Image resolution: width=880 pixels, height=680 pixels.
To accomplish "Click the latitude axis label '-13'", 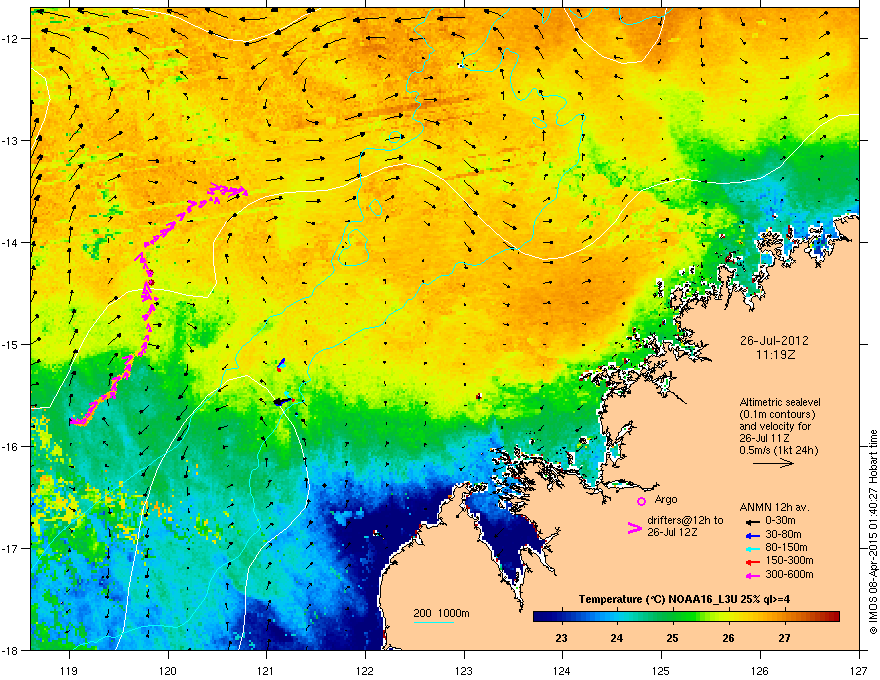I will point(11,140).
